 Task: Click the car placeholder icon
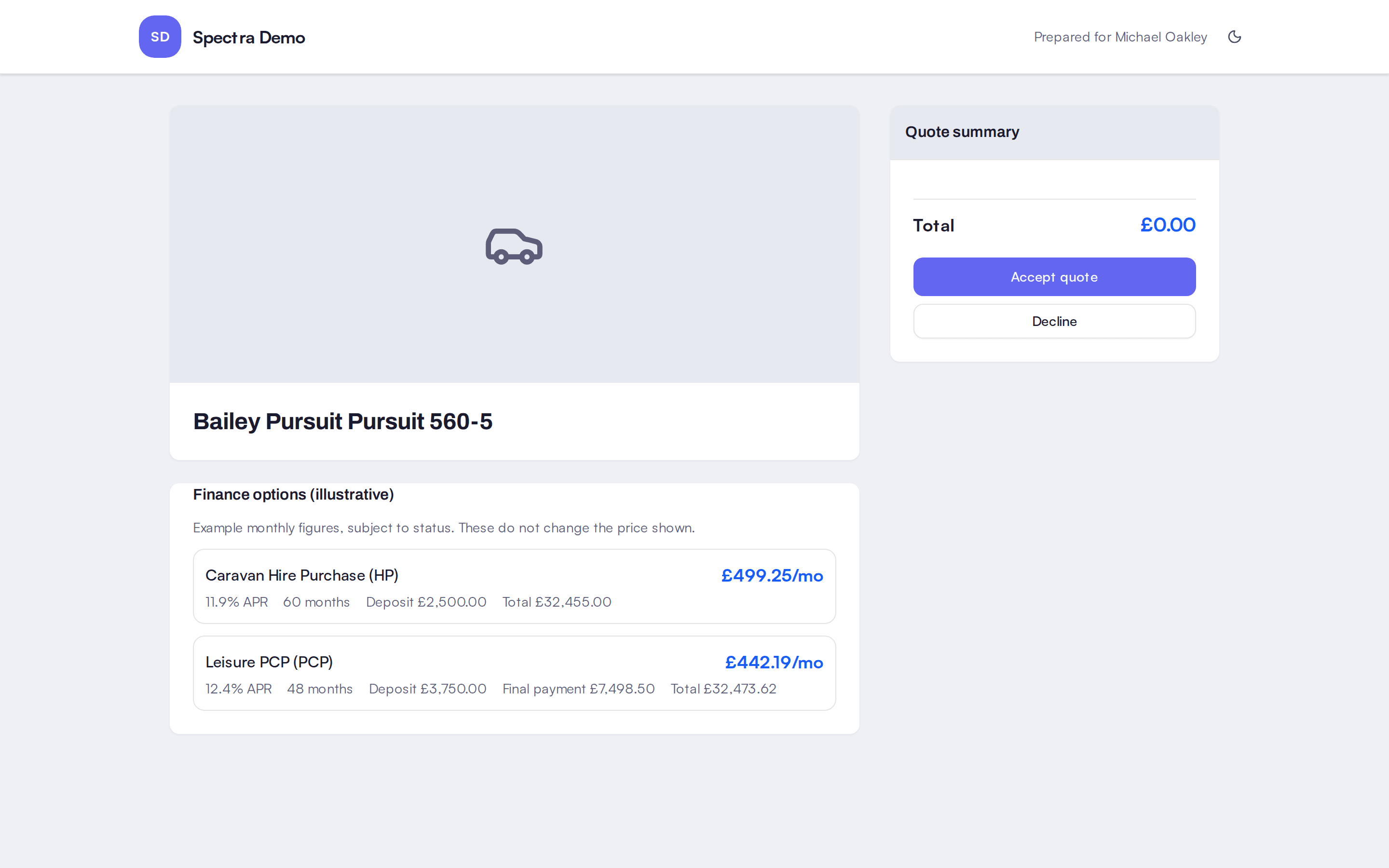pyautogui.click(x=514, y=246)
